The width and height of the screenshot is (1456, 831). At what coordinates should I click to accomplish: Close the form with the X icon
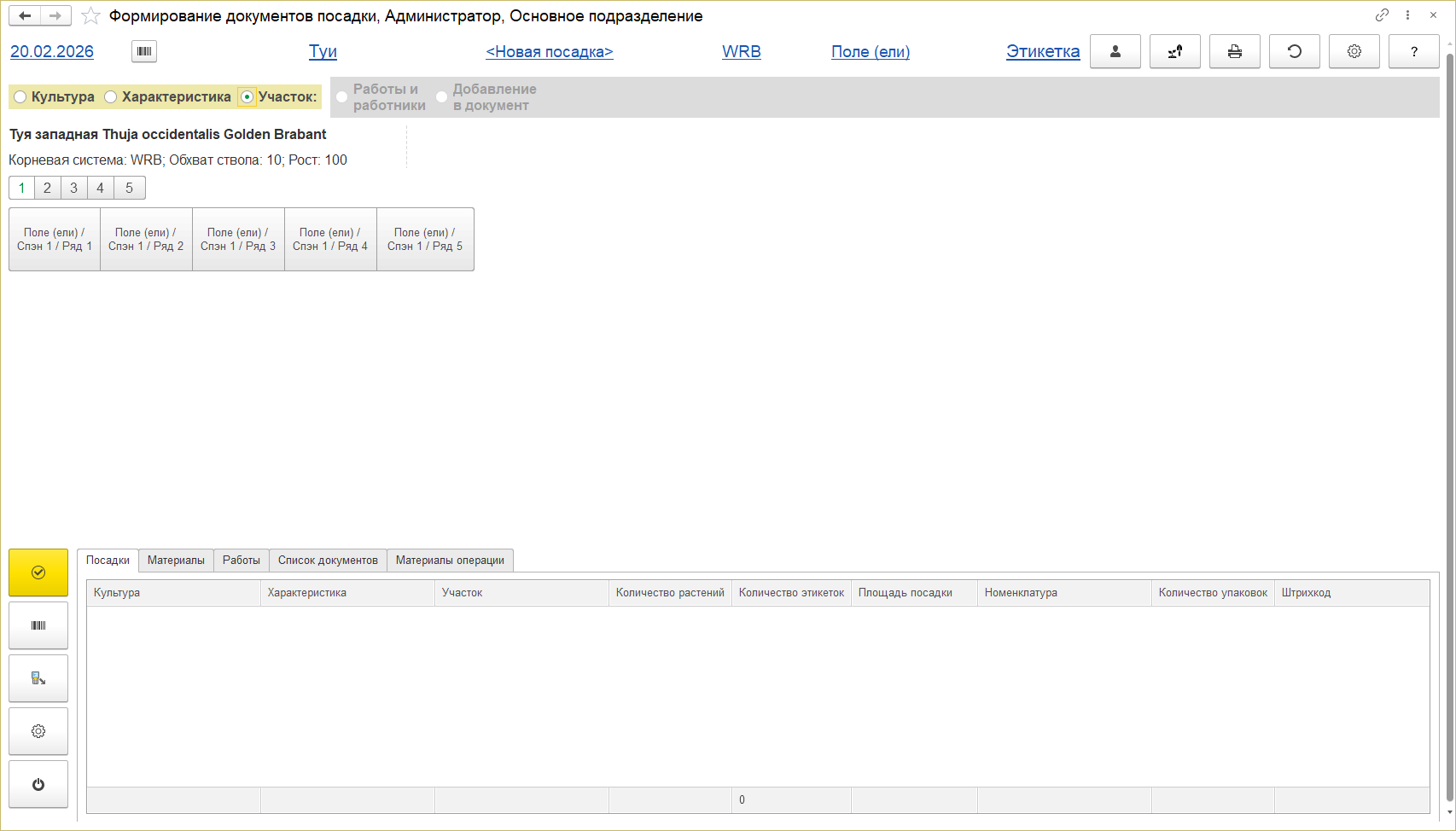1434,15
